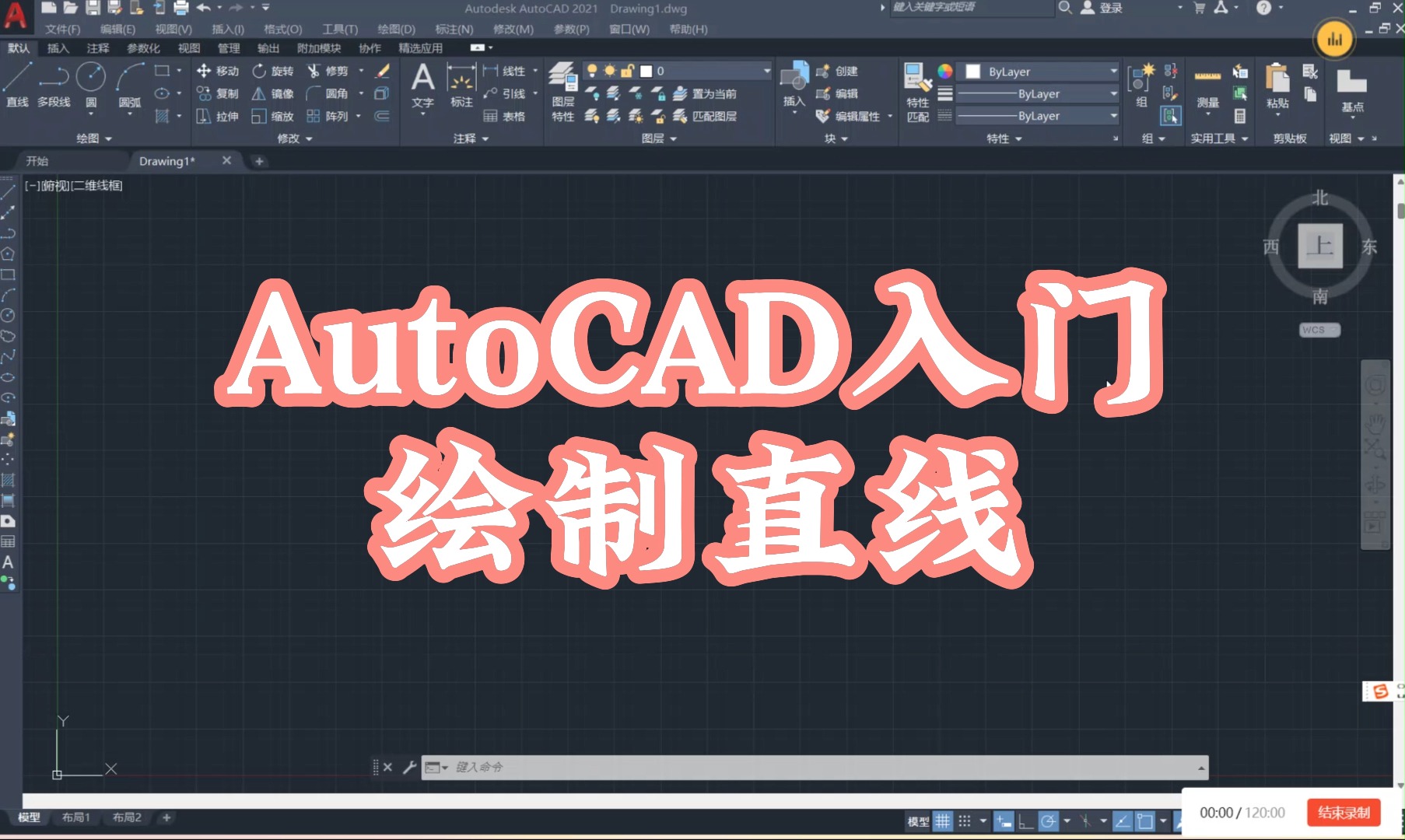The height and width of the screenshot is (840, 1405).
Task: Click the erase tool icon in 修改 panel
Action: [382, 71]
